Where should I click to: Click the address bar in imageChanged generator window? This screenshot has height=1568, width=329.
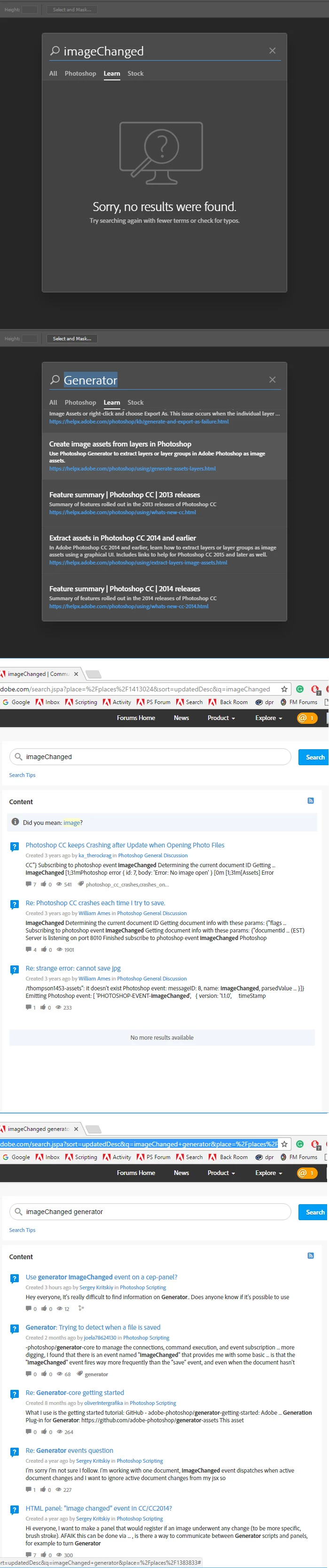click(x=139, y=1145)
